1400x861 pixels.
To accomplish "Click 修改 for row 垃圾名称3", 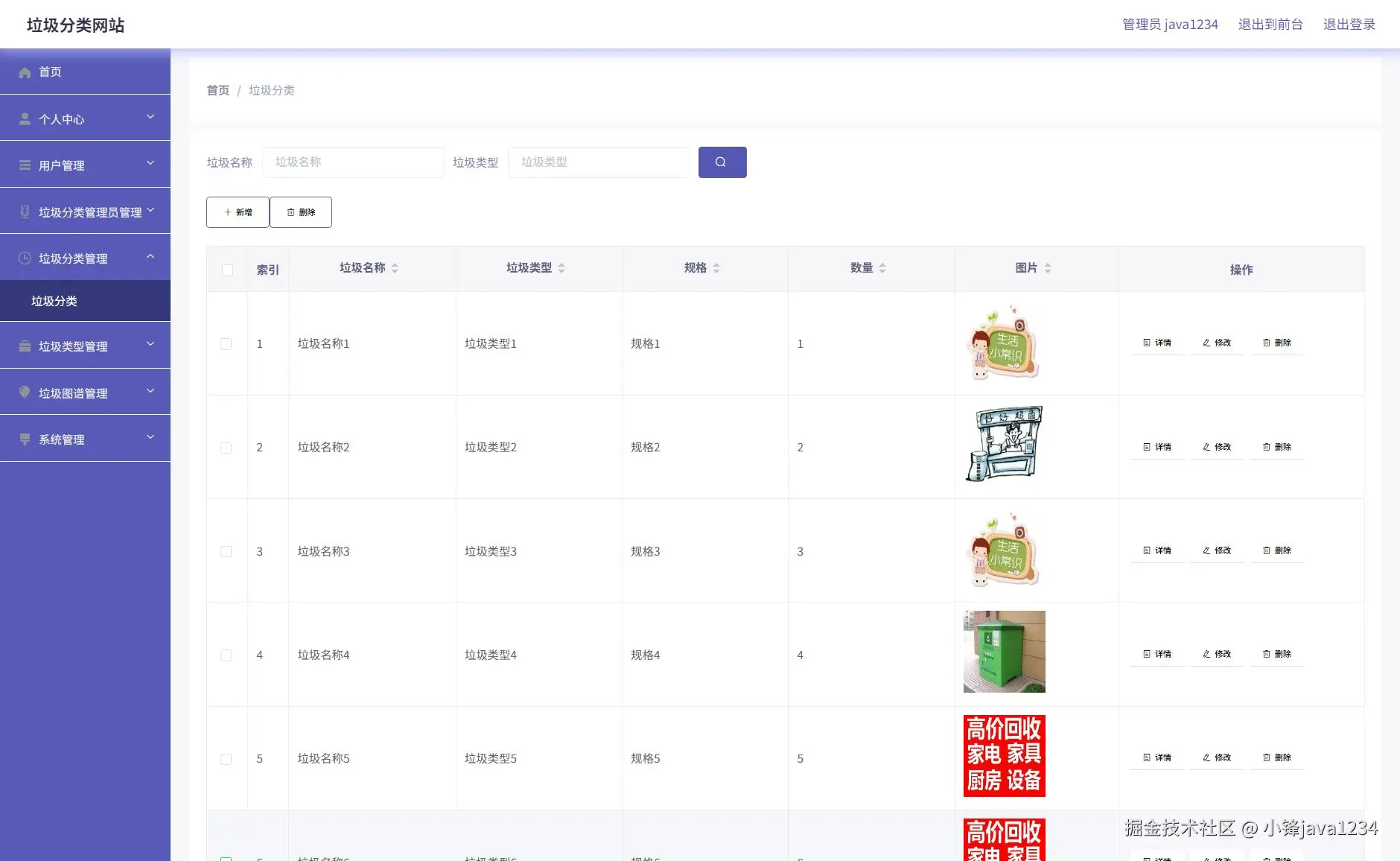I will 1217,551.
